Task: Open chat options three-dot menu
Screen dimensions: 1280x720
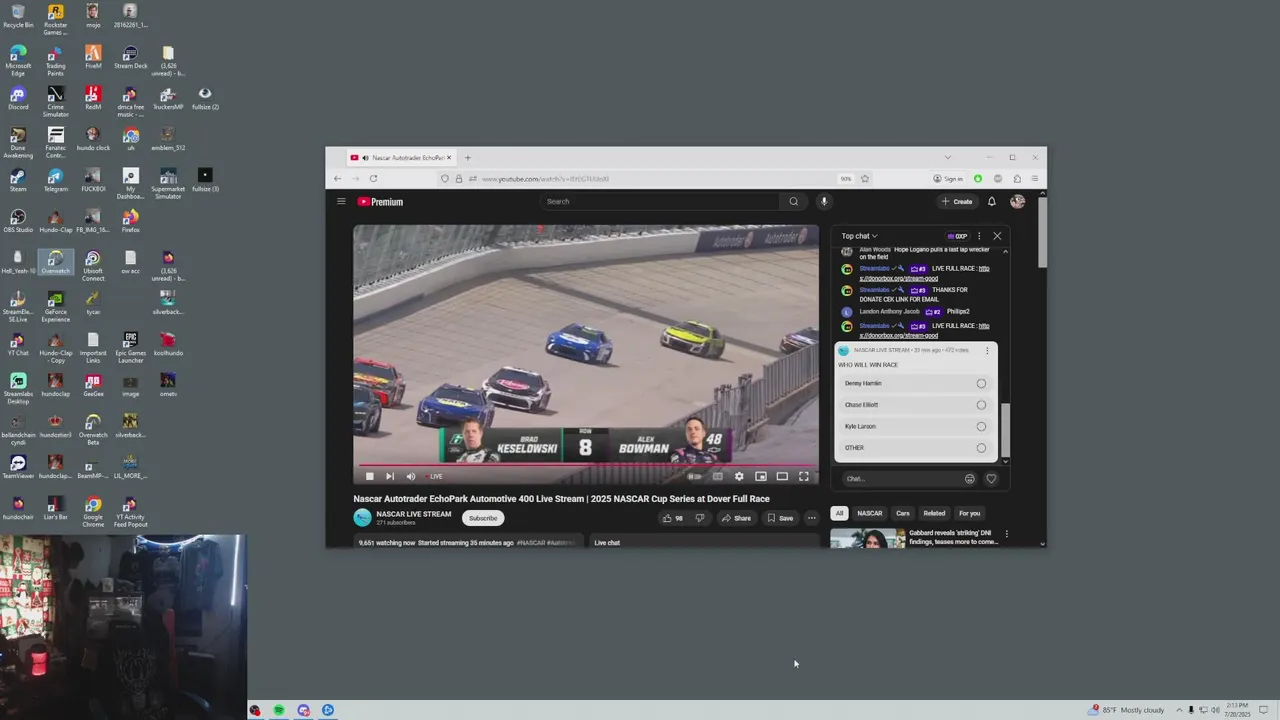Action: click(x=979, y=236)
